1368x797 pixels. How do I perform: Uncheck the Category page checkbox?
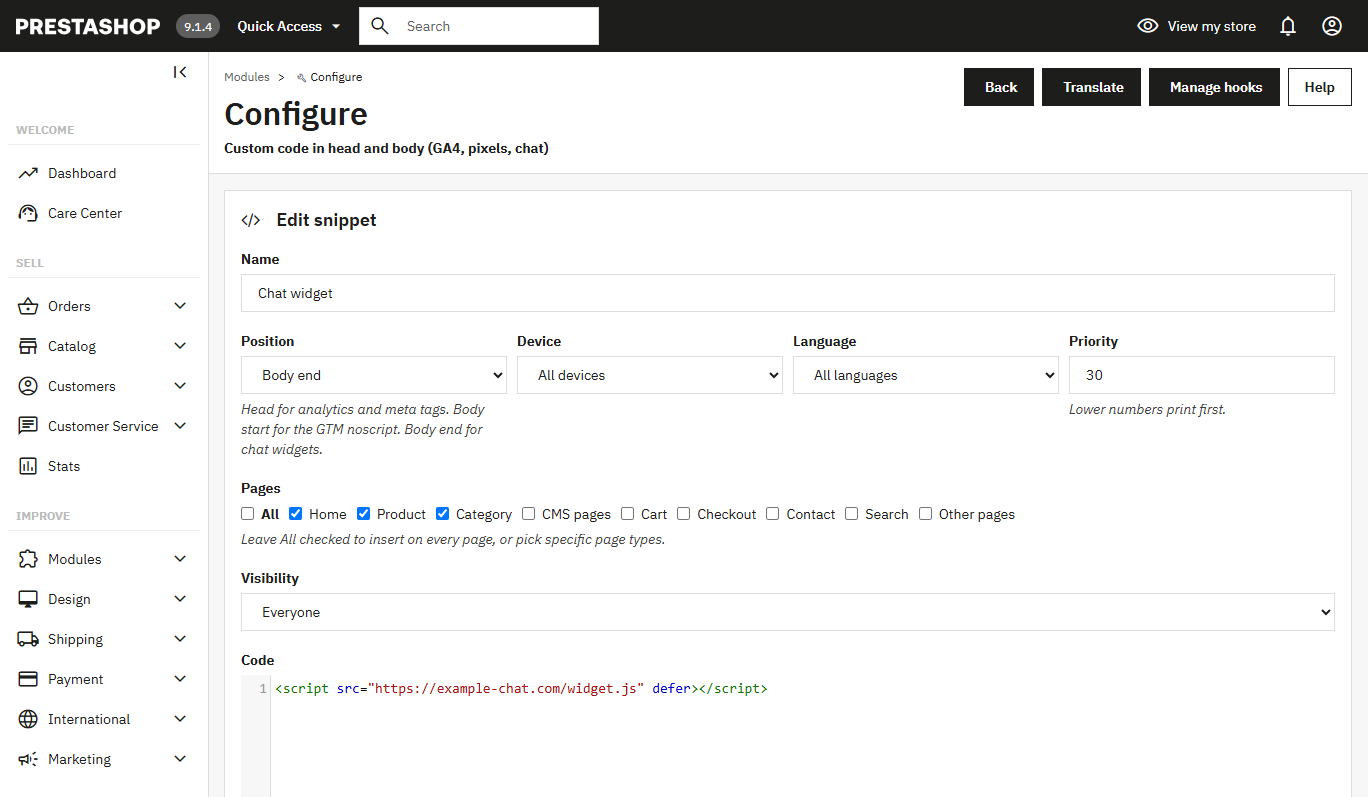point(442,514)
